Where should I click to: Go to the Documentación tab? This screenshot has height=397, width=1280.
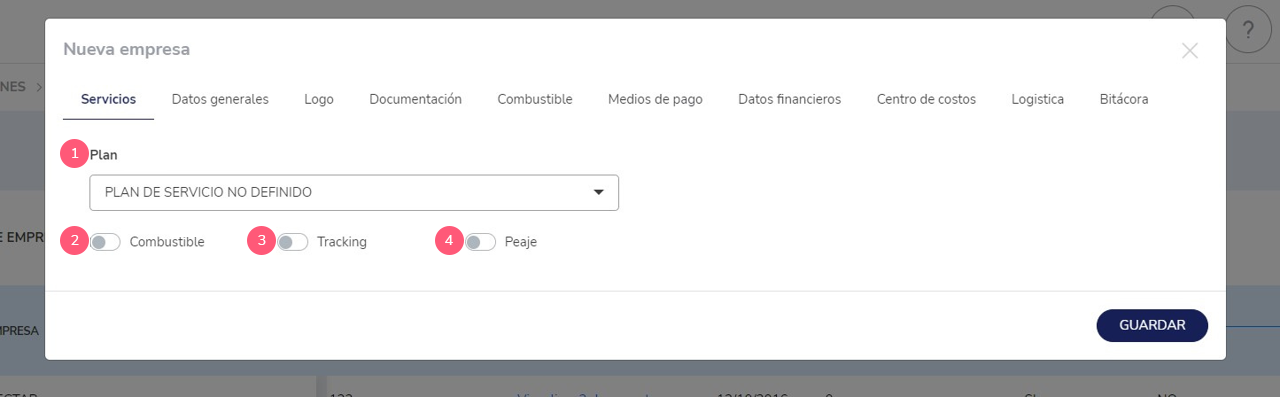click(415, 99)
